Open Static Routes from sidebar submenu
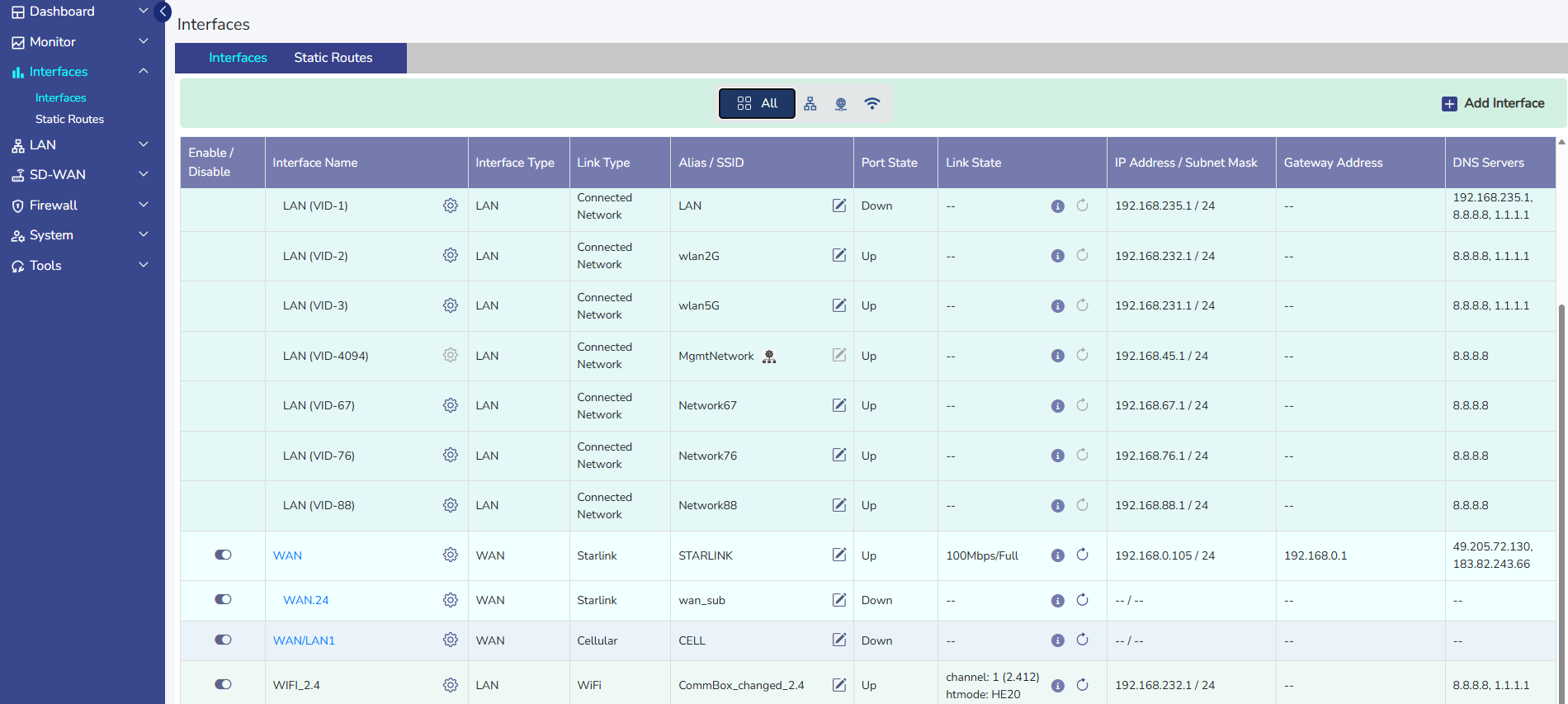Viewport: 1568px width, 704px height. click(x=69, y=119)
